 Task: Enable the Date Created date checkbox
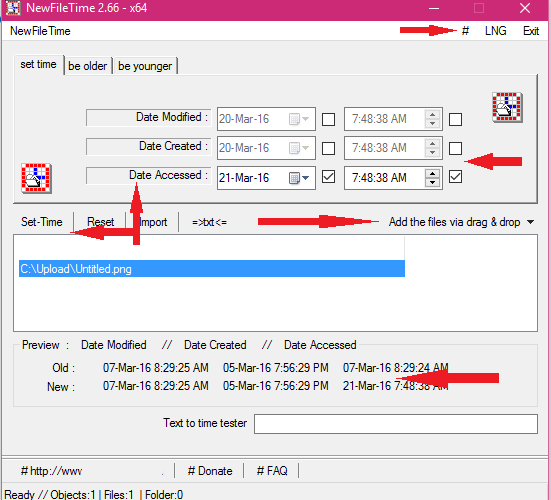328,148
